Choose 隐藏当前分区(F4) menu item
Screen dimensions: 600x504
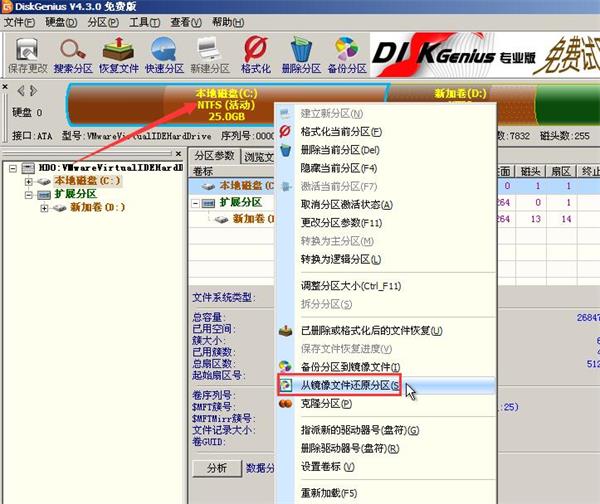pyautogui.click(x=339, y=168)
